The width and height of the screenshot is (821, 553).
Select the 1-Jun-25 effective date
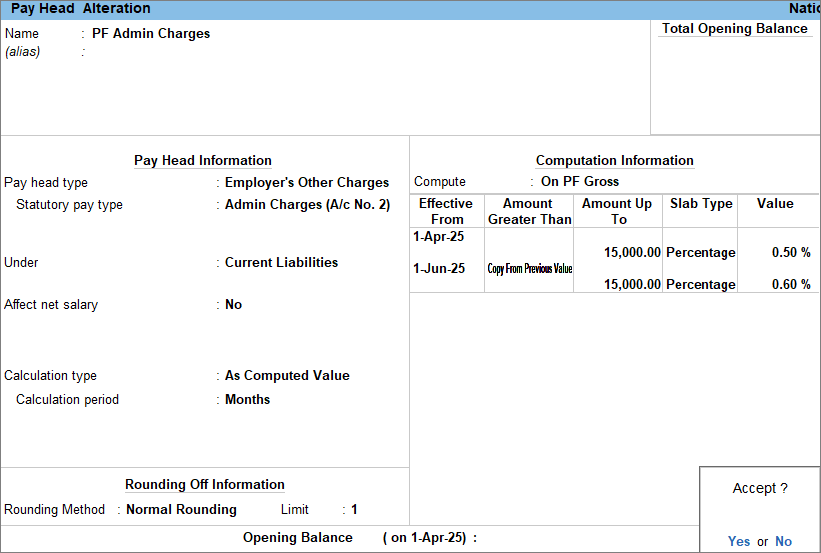[438, 268]
